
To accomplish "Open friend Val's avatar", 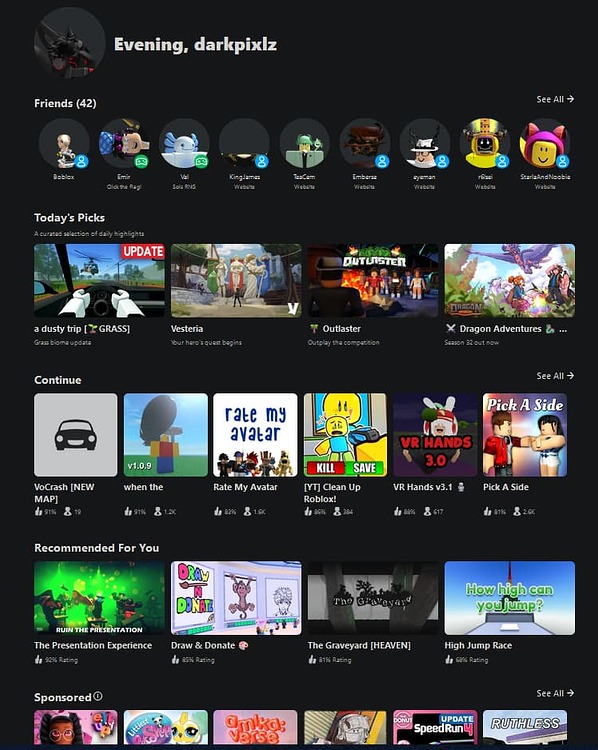I will pyautogui.click(x=184, y=143).
